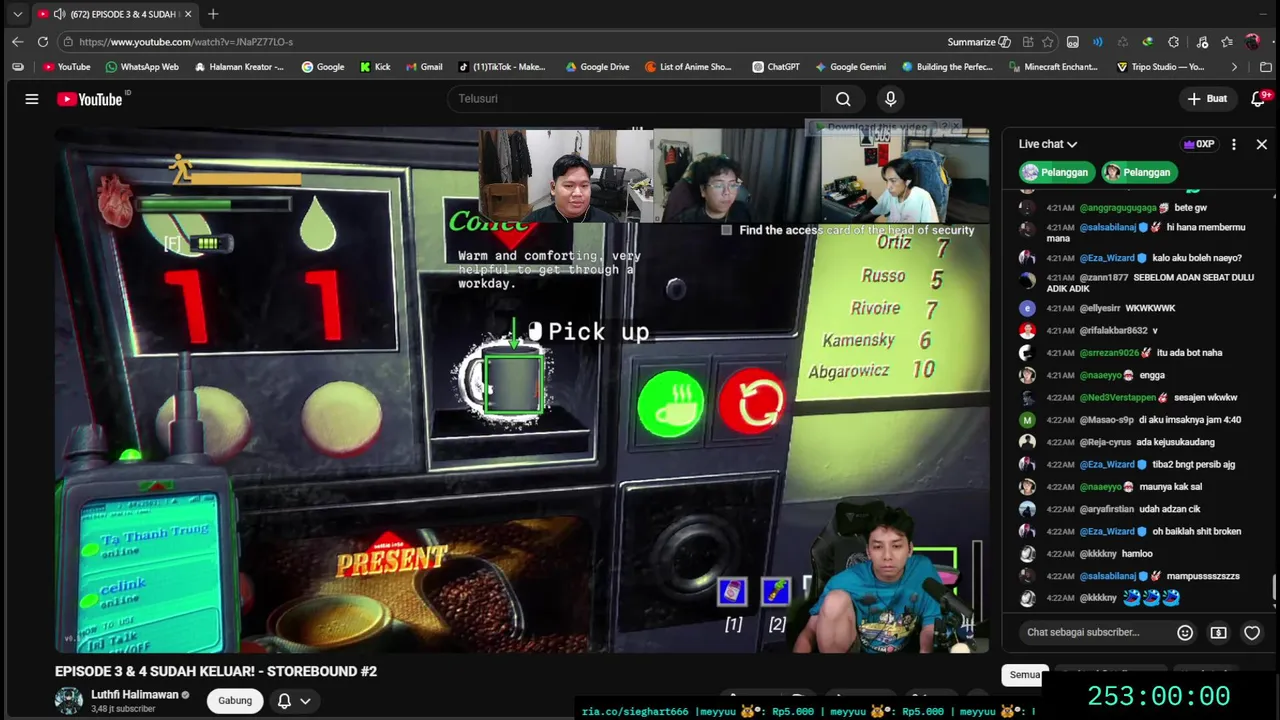Mute the tab via speaker icon
The width and height of the screenshot is (1280, 720).
pos(59,14)
